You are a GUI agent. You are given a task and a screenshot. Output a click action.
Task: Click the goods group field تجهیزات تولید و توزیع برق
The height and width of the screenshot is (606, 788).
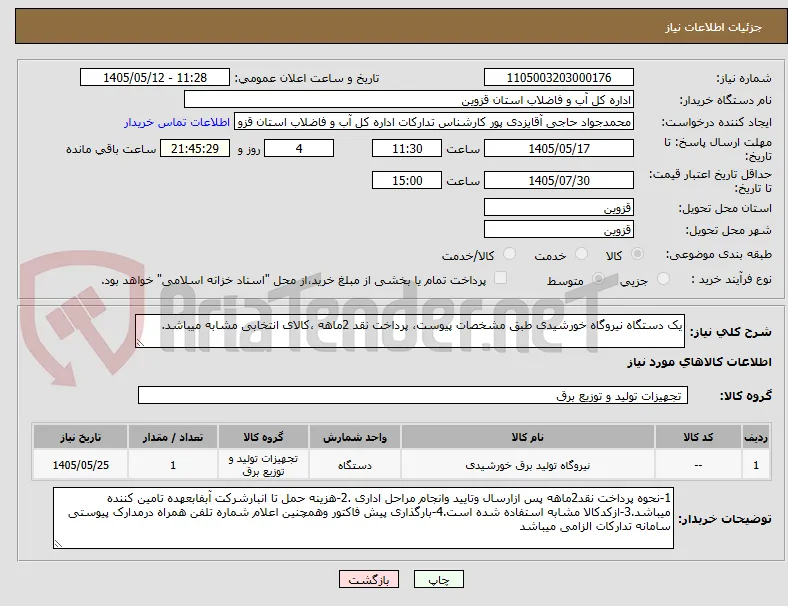pyautogui.click(x=413, y=395)
